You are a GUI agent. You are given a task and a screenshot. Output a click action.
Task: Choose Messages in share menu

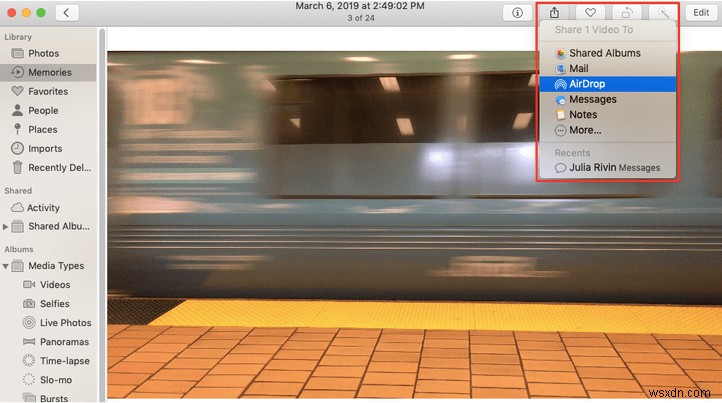(x=607, y=99)
